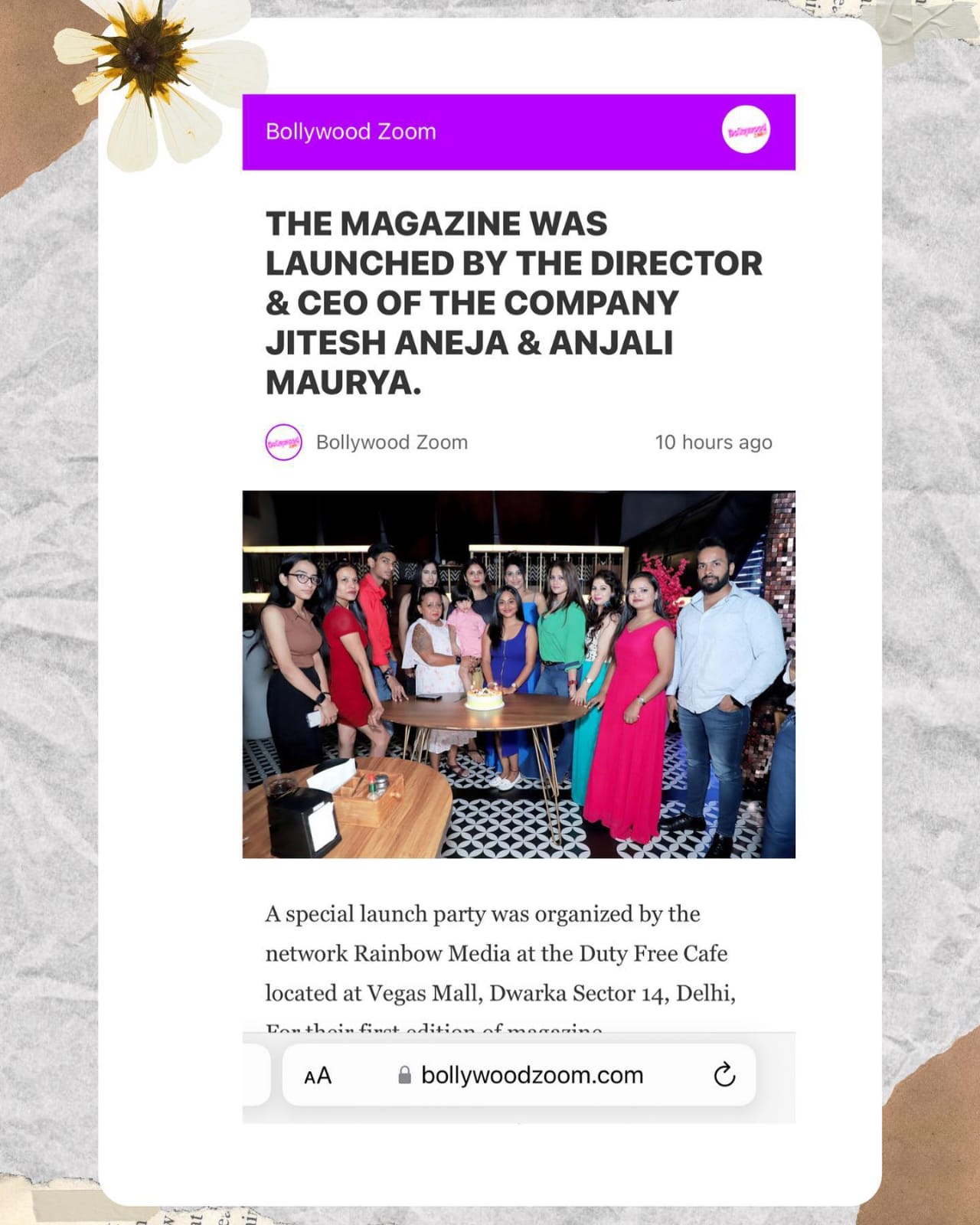This screenshot has width=980, height=1225.
Task: Open the magazine launch article headline
Action: point(514,303)
